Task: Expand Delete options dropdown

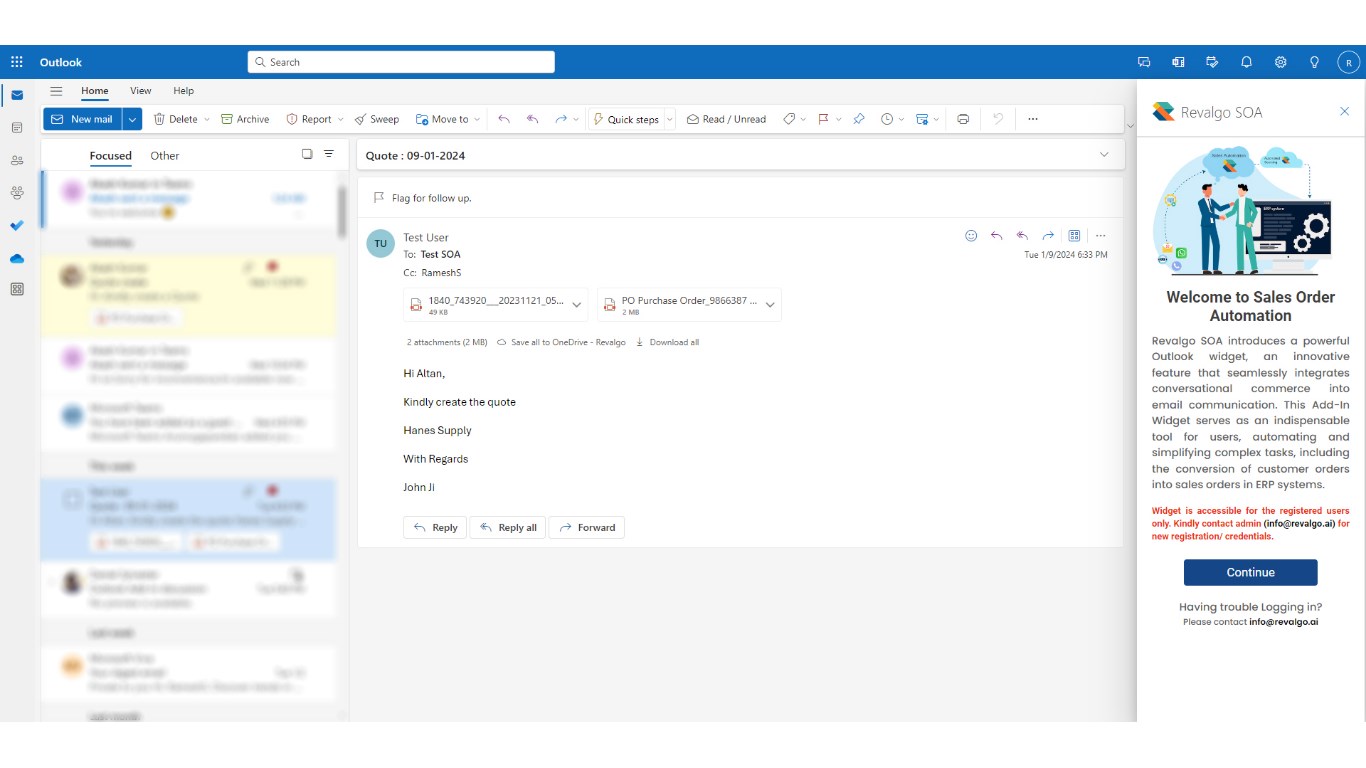Action: point(207,119)
